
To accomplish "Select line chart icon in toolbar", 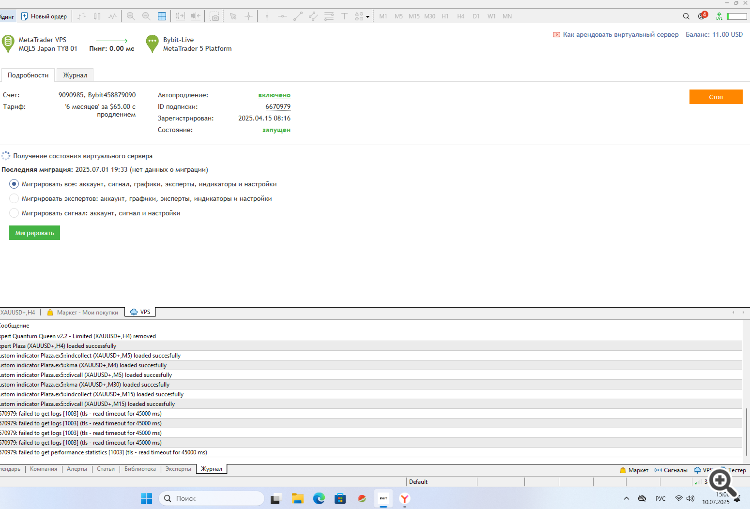I will coord(112,16).
